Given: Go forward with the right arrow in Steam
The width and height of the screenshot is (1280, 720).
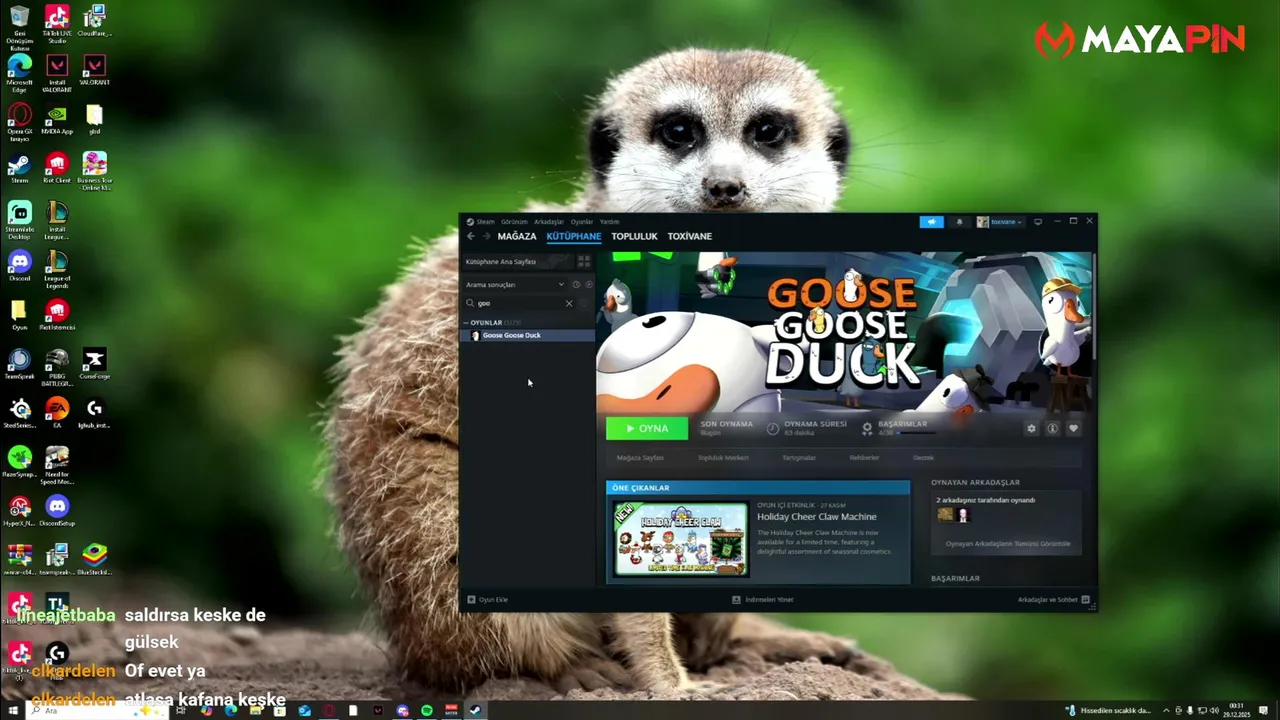Looking at the screenshot, I should point(486,236).
